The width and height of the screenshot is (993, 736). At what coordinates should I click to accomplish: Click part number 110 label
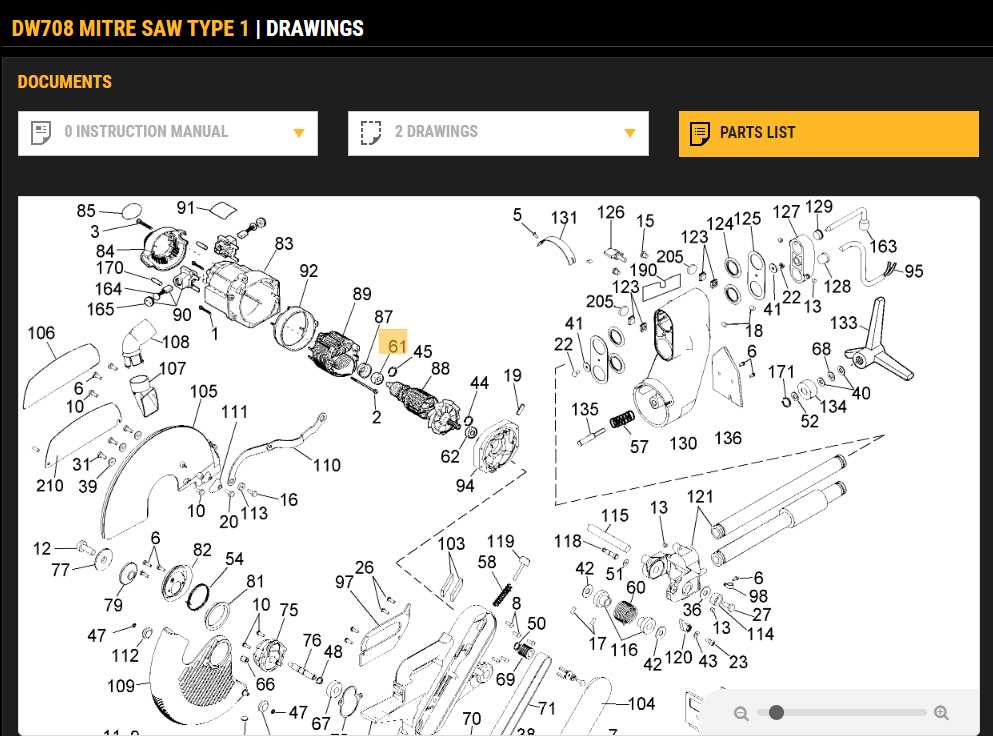pos(327,466)
